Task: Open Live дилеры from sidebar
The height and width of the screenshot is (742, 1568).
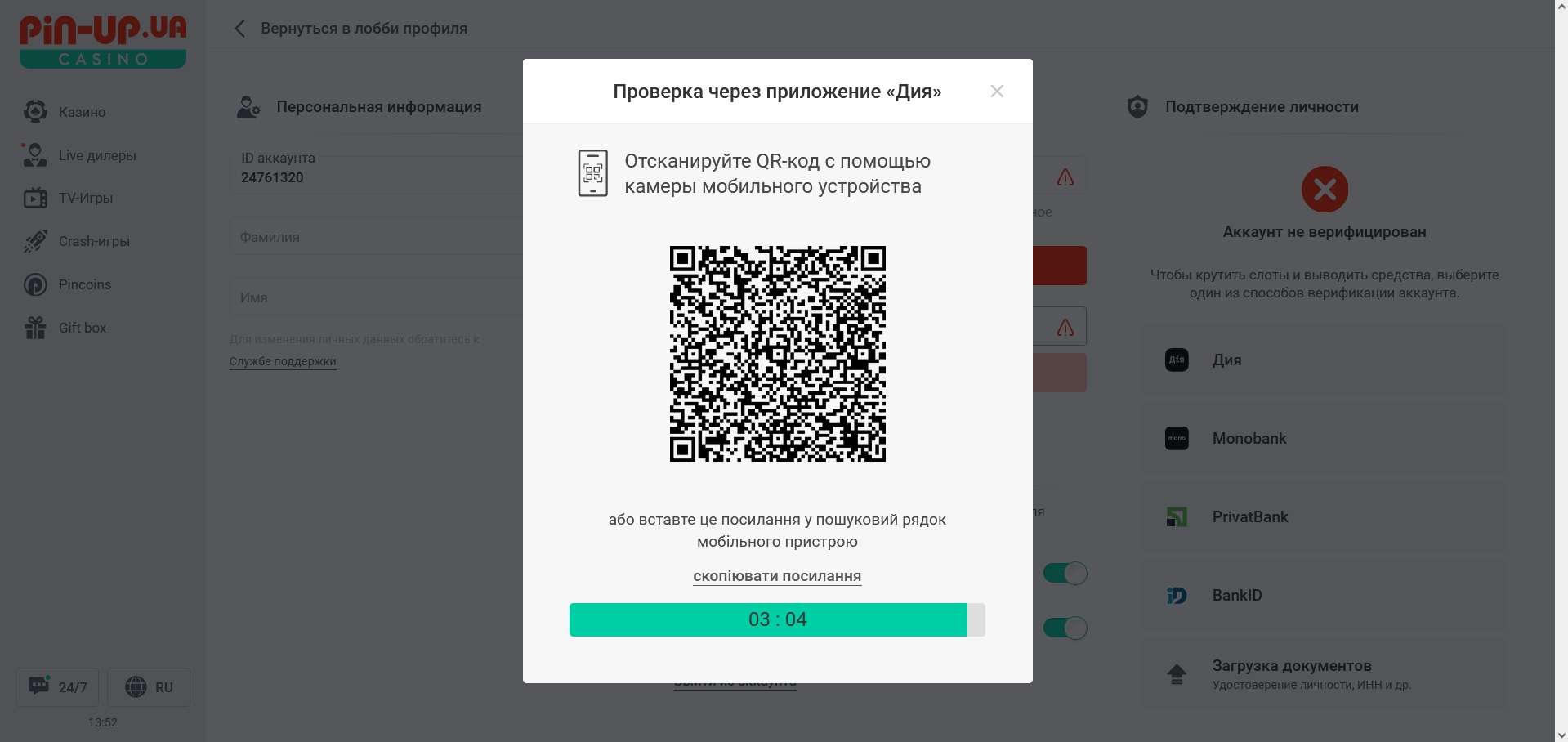Action: tap(97, 155)
